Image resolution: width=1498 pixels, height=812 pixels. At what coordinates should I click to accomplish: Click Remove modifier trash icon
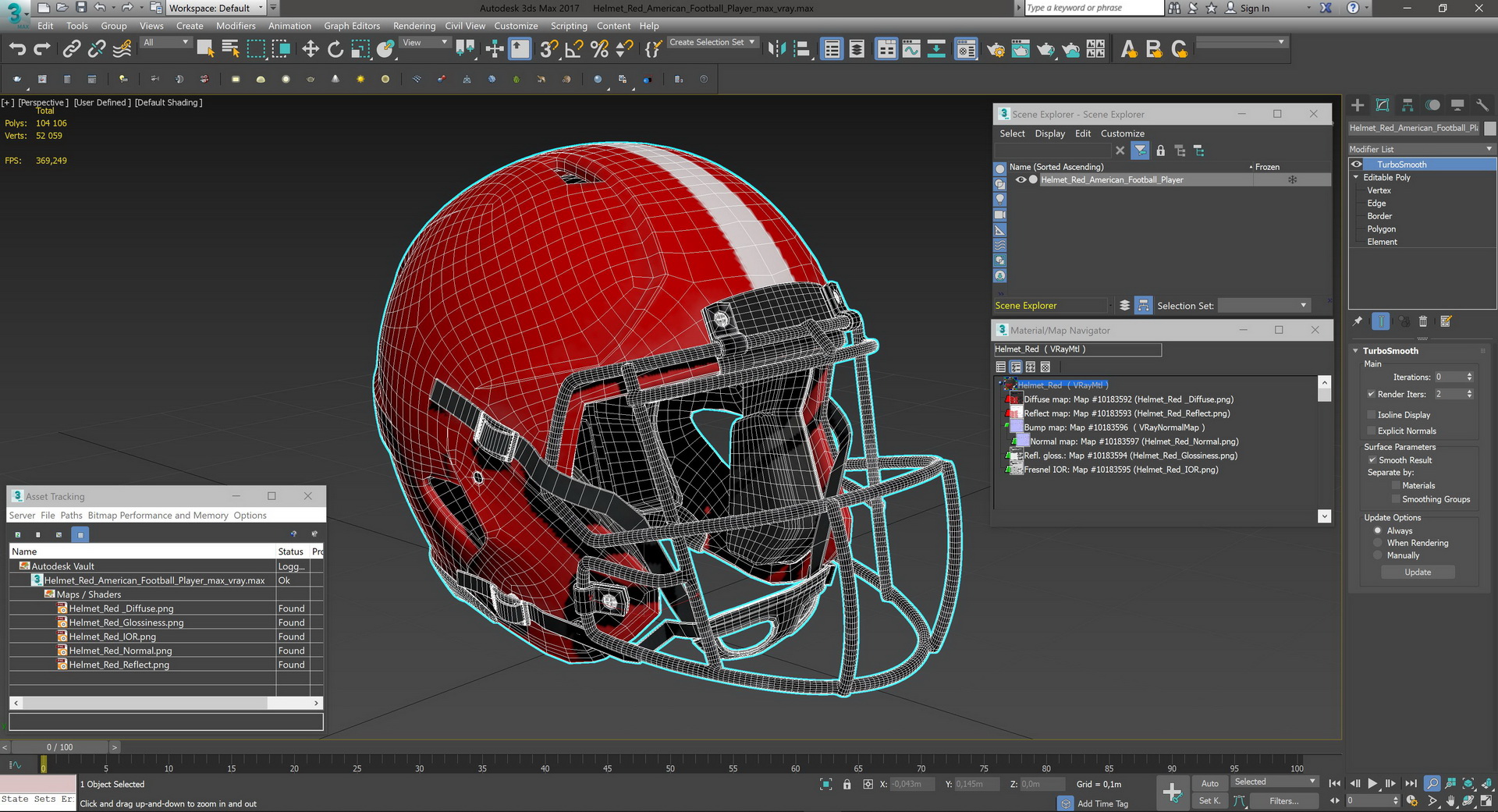click(x=1422, y=321)
